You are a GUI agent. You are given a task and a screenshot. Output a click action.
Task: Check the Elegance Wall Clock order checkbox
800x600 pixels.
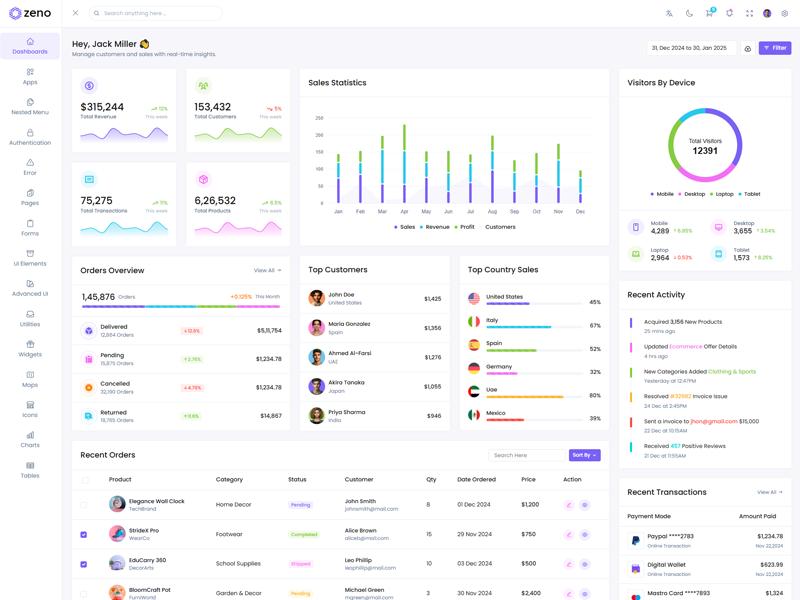click(84, 505)
